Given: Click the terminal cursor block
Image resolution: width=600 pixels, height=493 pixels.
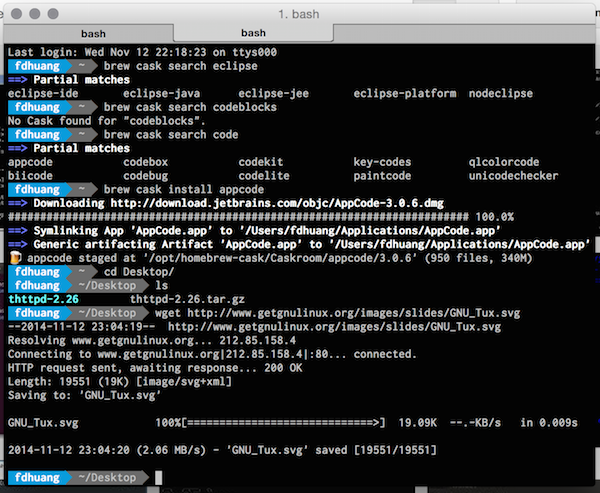Looking at the screenshot, I should (x=158, y=477).
